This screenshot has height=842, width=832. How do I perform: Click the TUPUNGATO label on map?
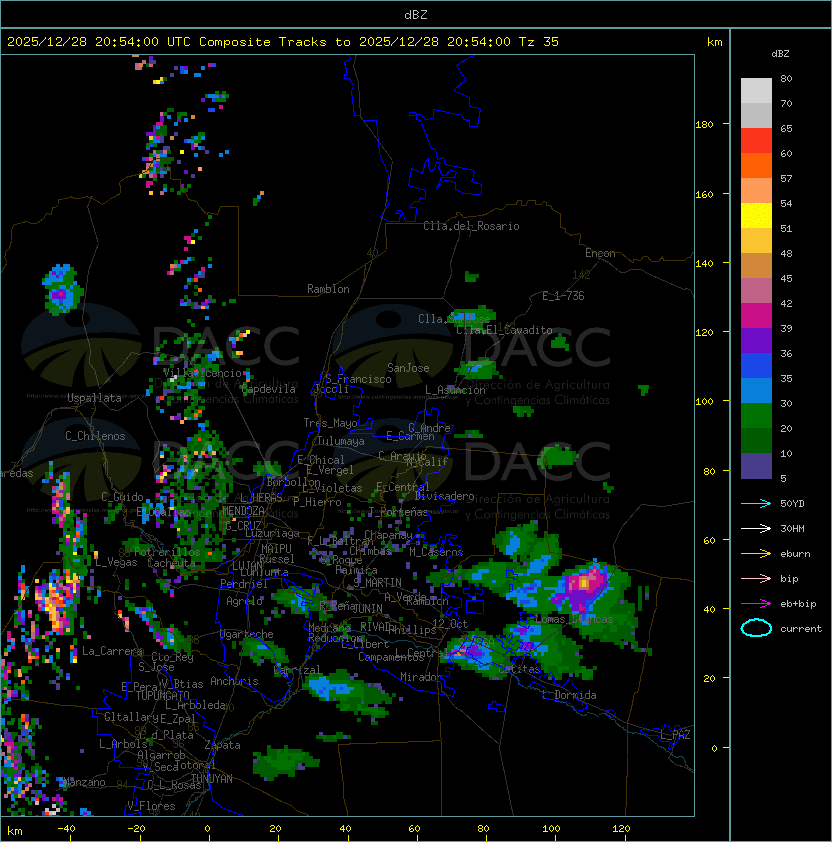[162, 695]
